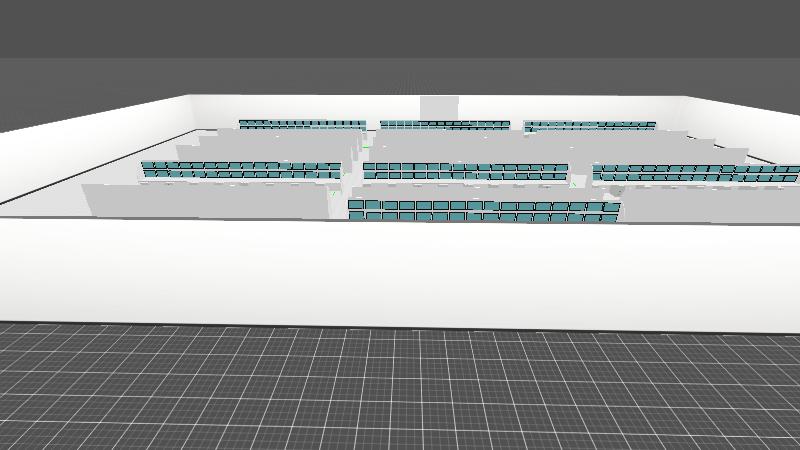This screenshot has width=800, height=450.
Task: Click the back-center row of teal panels
Action: pyautogui.click(x=444, y=125)
